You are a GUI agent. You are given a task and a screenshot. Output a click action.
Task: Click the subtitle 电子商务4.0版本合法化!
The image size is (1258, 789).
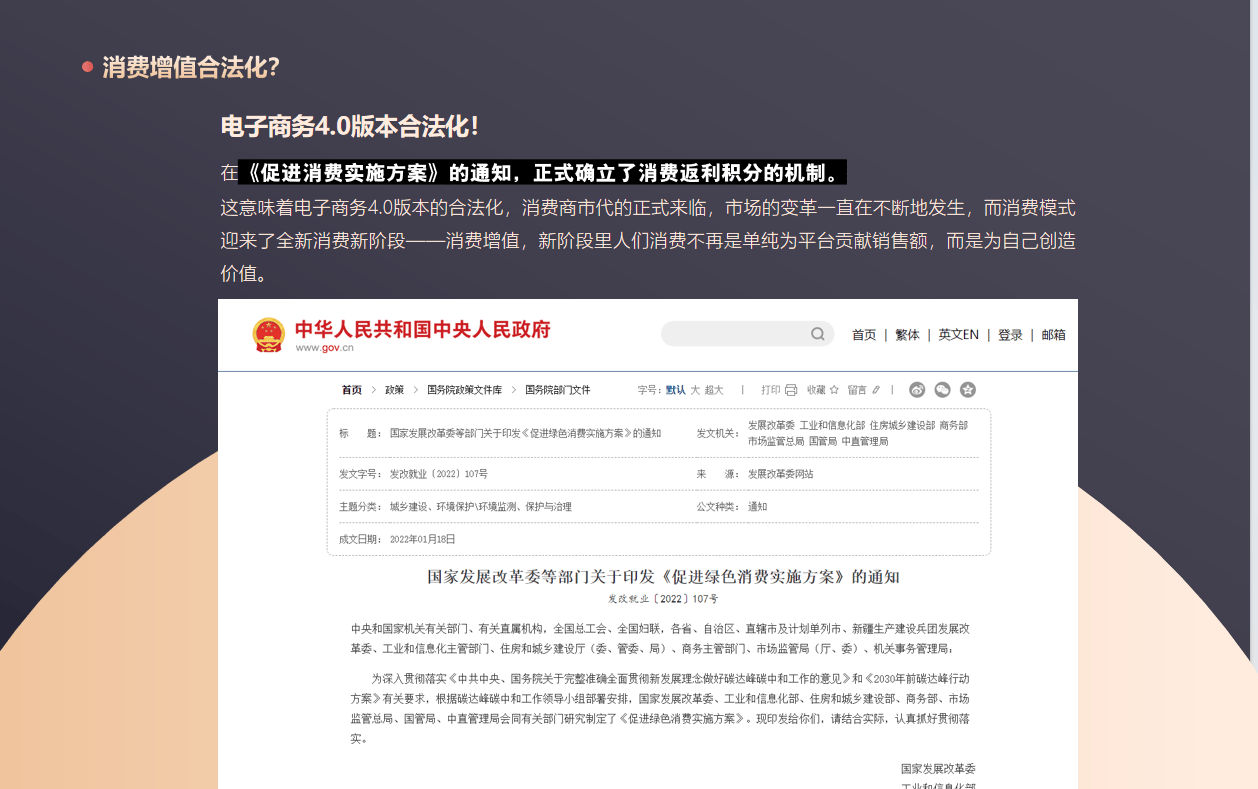pyautogui.click(x=349, y=127)
